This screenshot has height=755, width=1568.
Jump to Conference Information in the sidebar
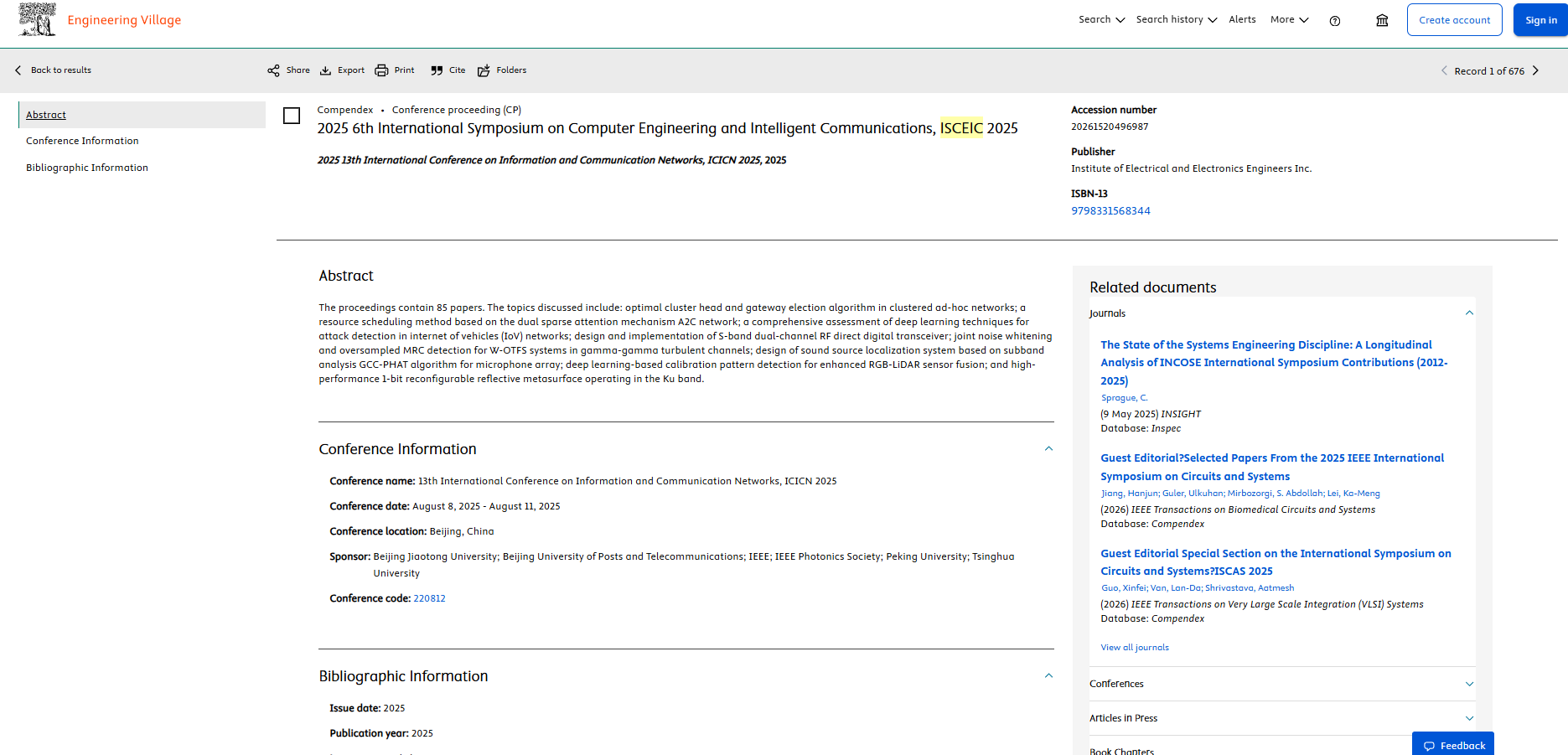(x=82, y=141)
